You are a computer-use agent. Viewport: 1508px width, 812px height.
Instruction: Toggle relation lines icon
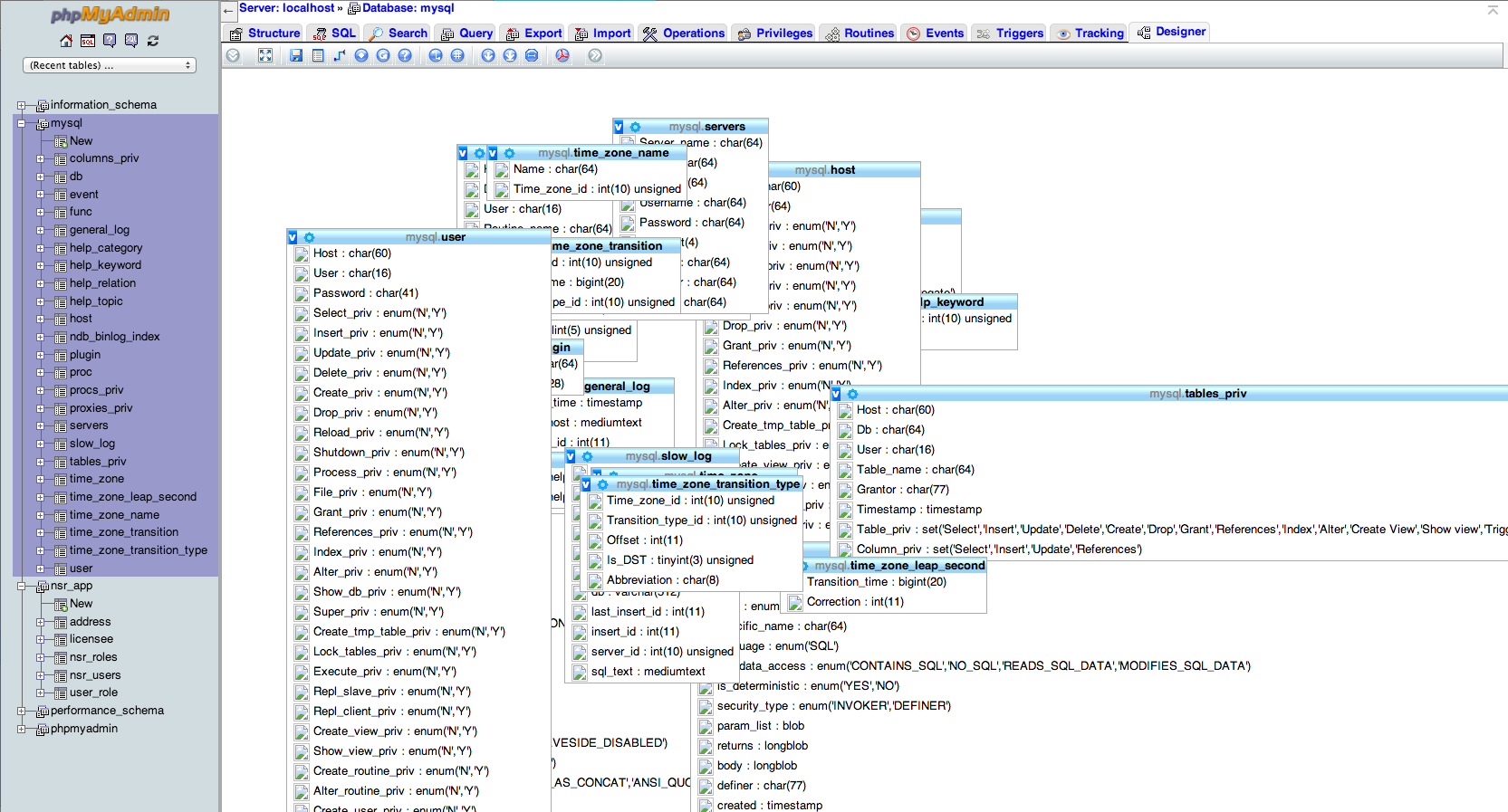point(532,55)
